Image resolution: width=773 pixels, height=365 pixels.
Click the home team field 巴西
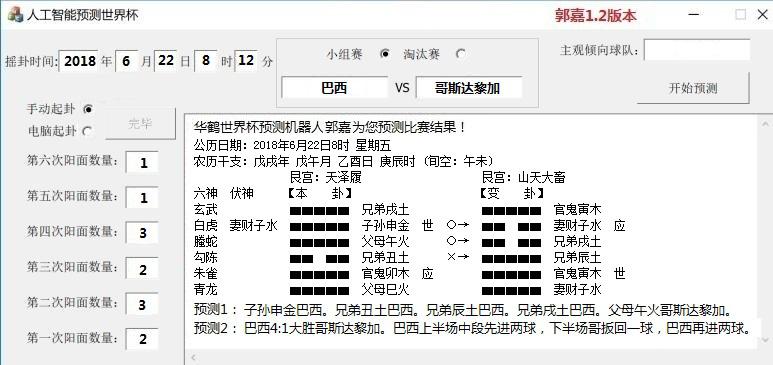pos(334,88)
